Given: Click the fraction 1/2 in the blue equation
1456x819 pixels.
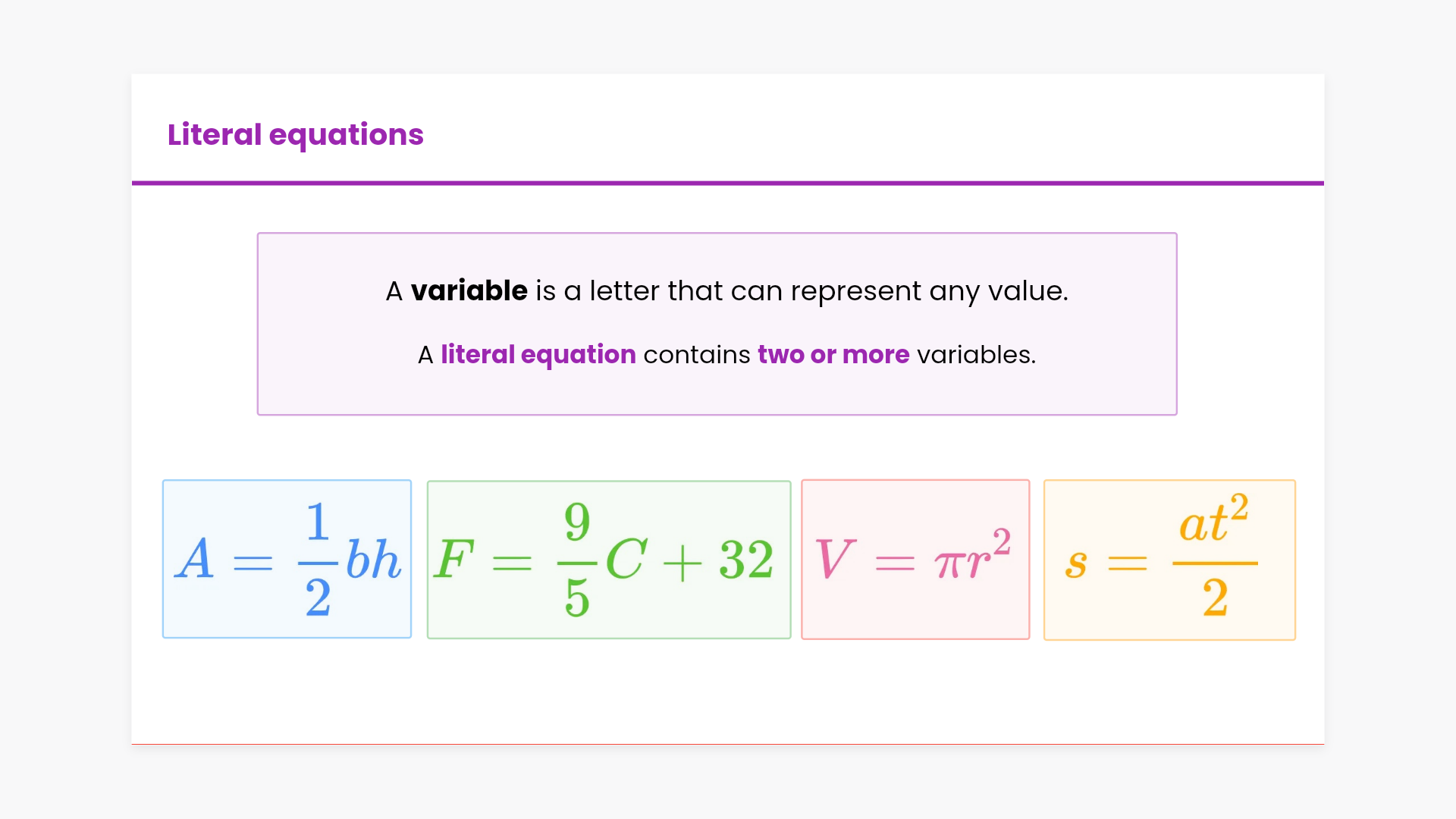Looking at the screenshot, I should 318,560.
